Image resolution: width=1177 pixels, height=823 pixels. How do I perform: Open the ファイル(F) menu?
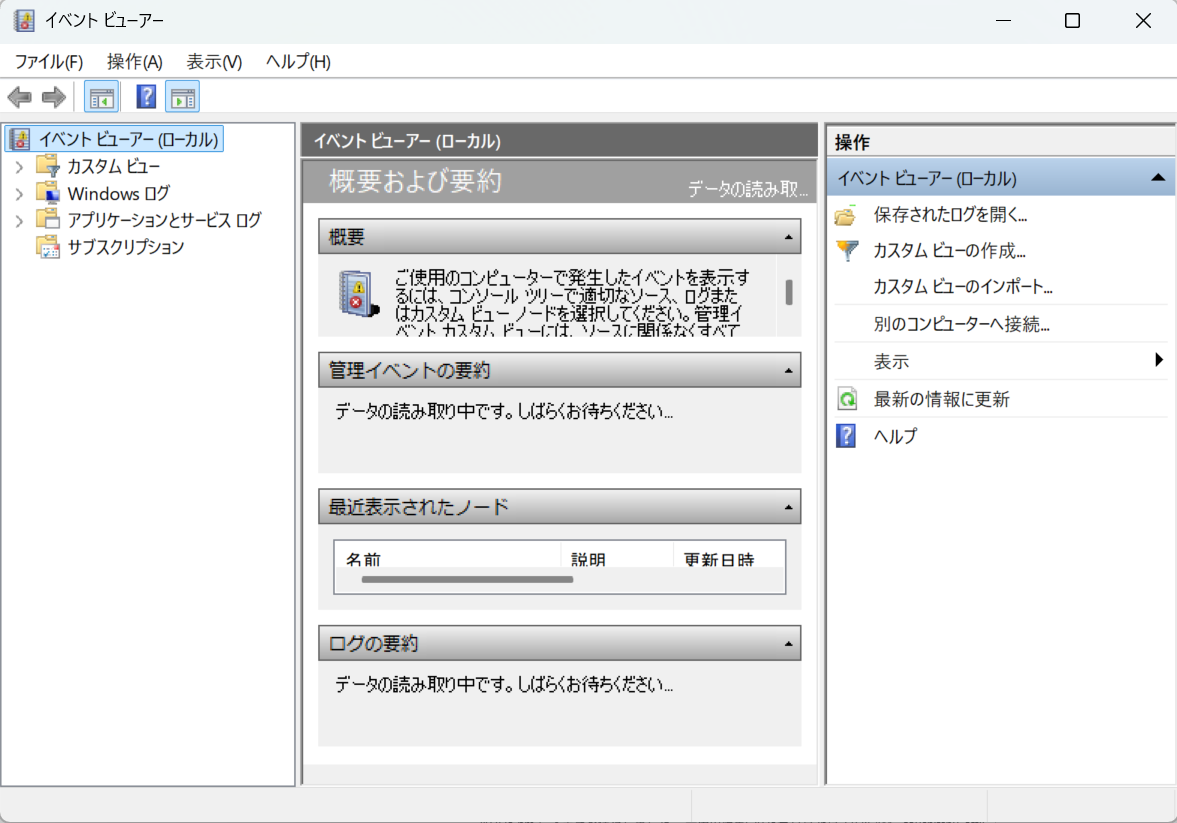[x=48, y=62]
